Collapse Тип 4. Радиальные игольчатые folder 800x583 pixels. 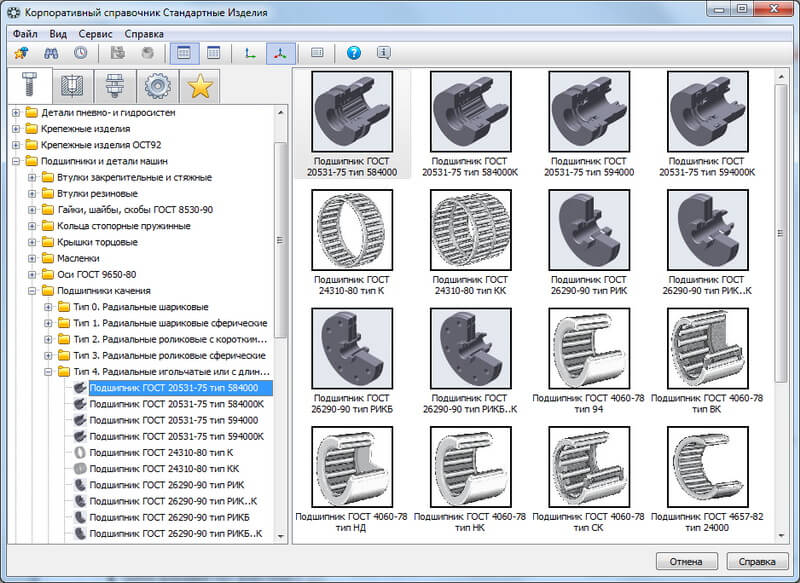click(48, 372)
